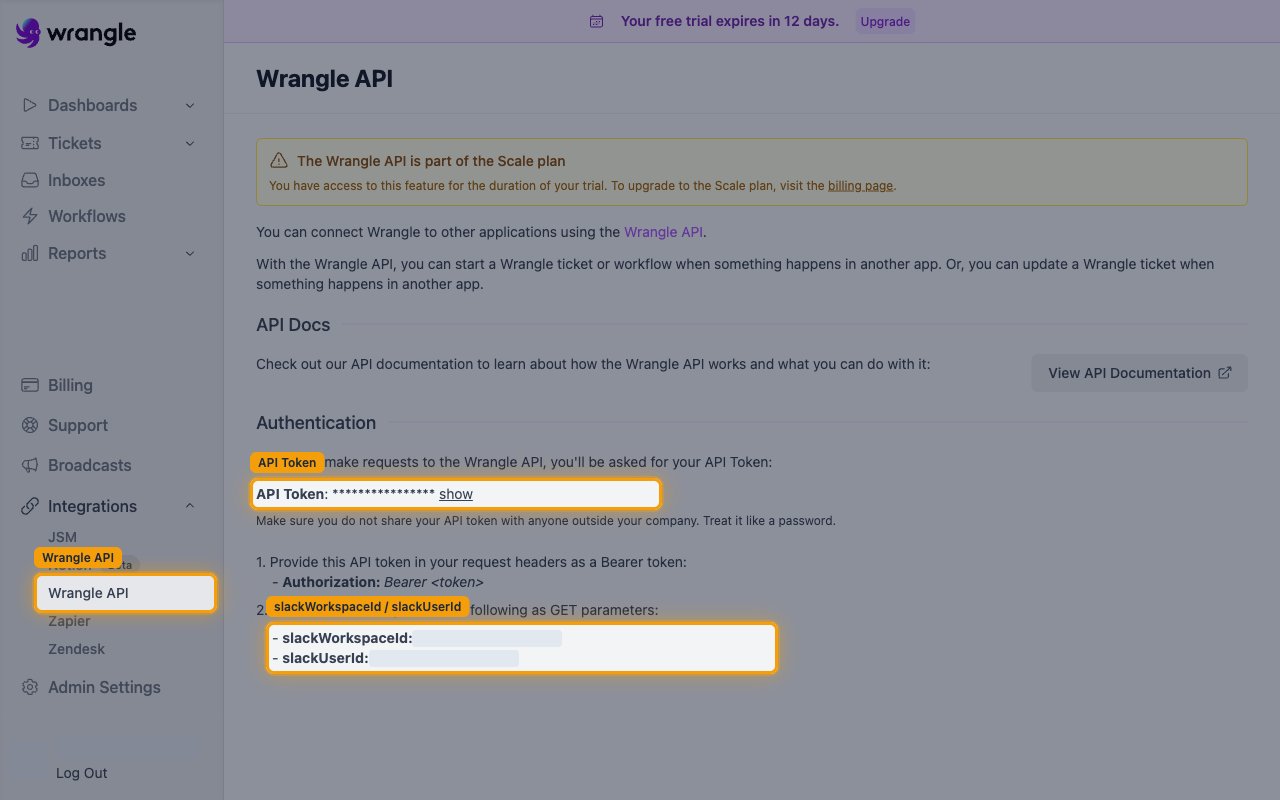Select the JSM integration

point(62,537)
